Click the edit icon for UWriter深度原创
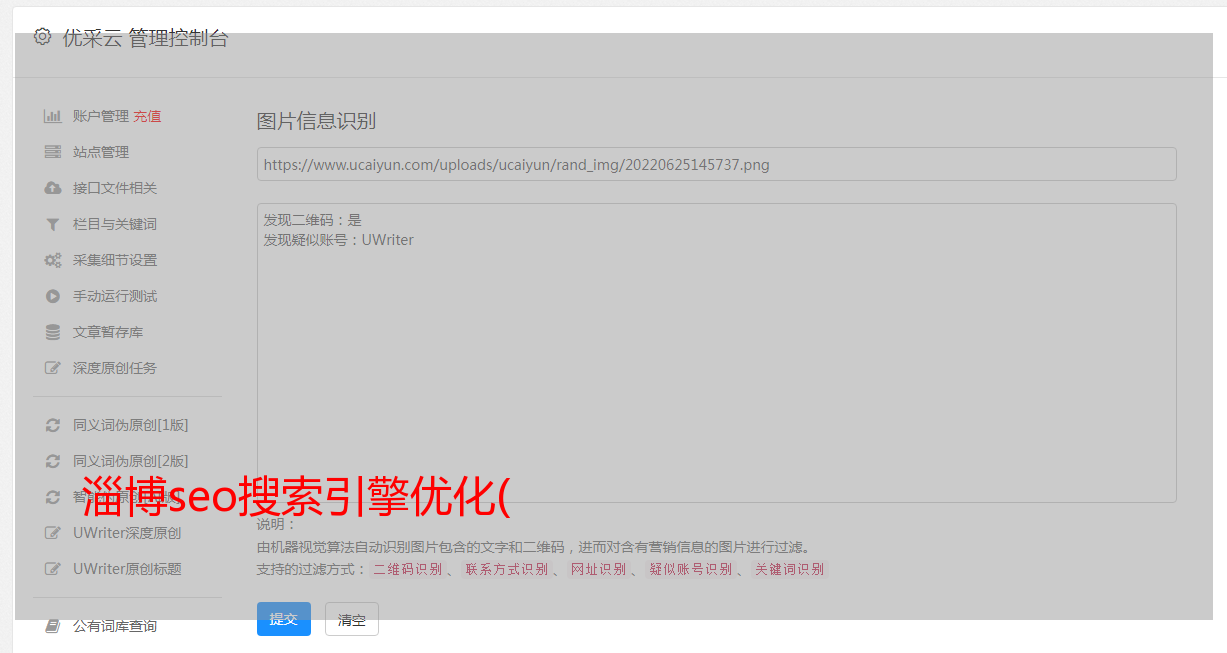The image size is (1227, 653). (x=53, y=533)
